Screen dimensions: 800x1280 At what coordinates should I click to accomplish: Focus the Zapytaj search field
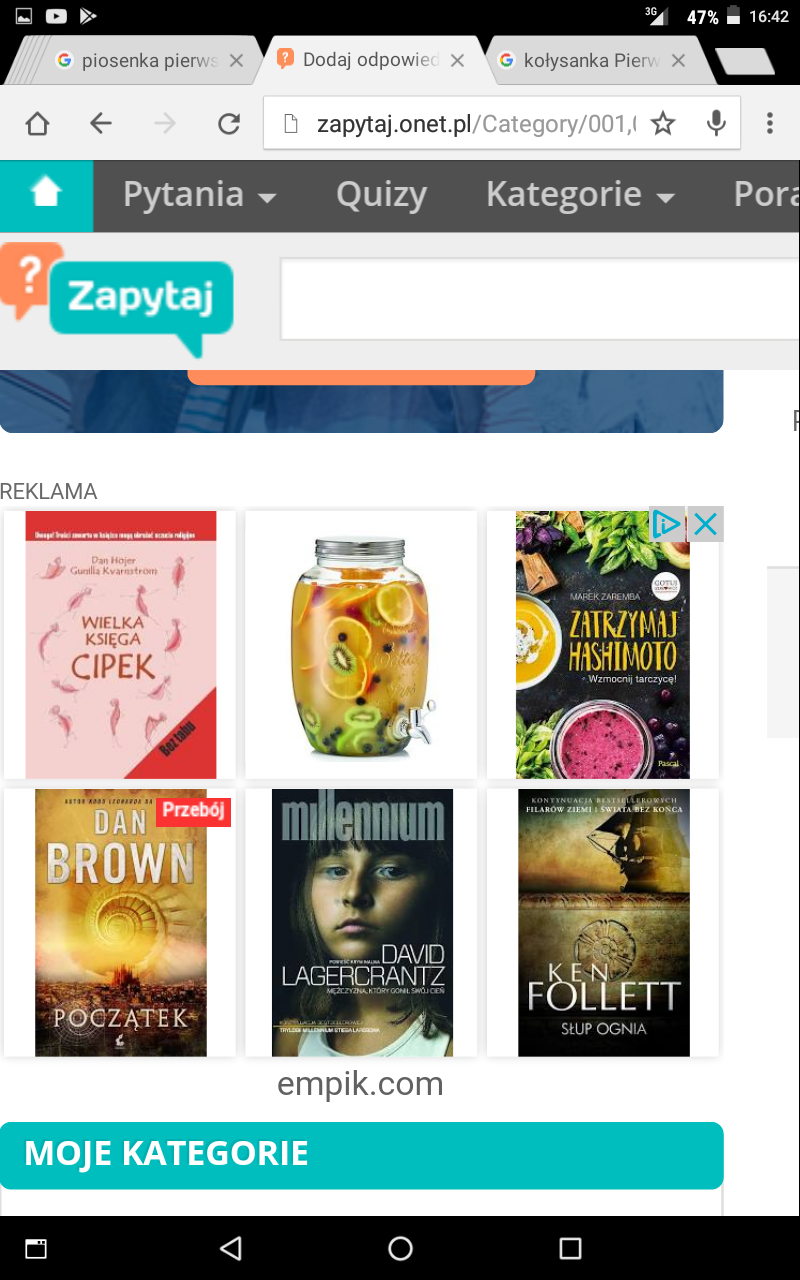pyautogui.click(x=540, y=299)
